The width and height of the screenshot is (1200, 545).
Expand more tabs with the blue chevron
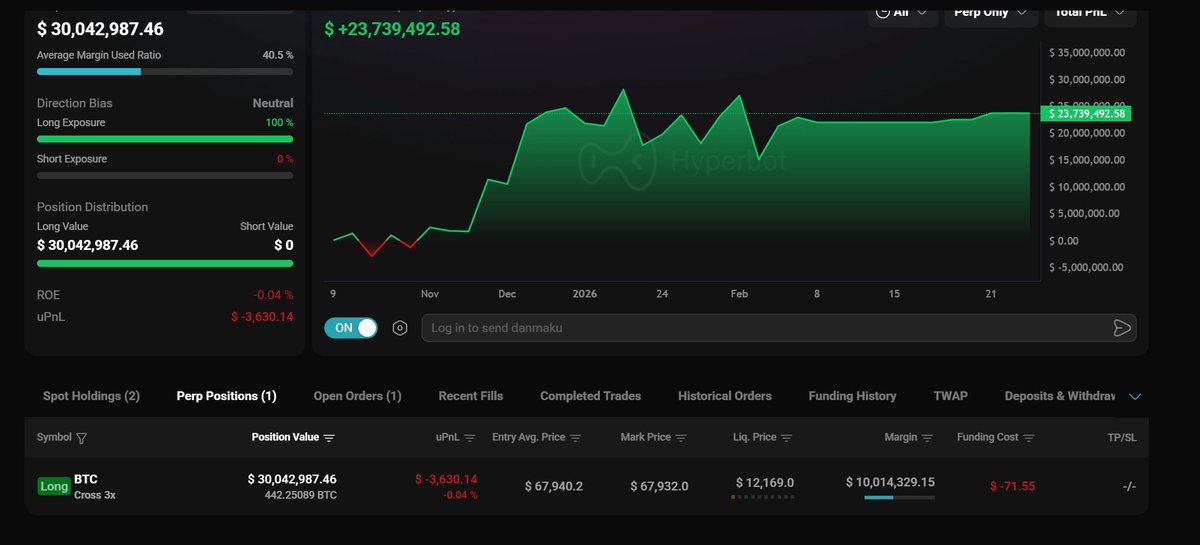1135,397
